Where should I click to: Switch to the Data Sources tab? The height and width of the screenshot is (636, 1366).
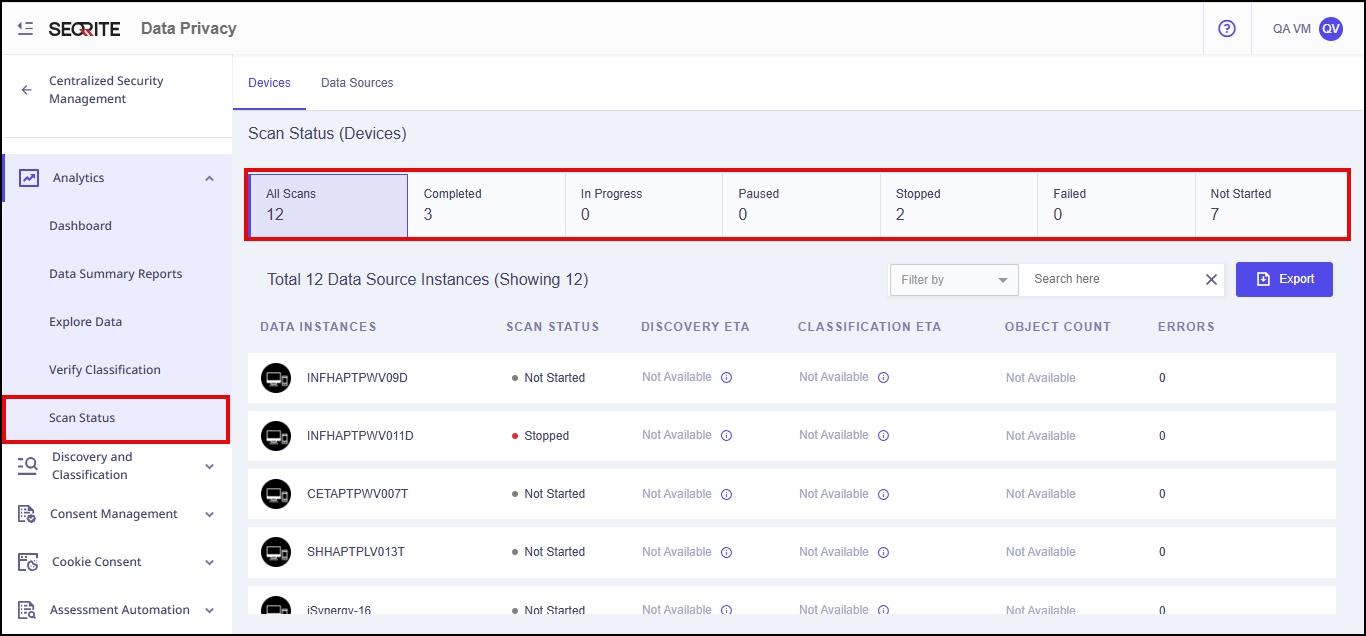tap(357, 83)
